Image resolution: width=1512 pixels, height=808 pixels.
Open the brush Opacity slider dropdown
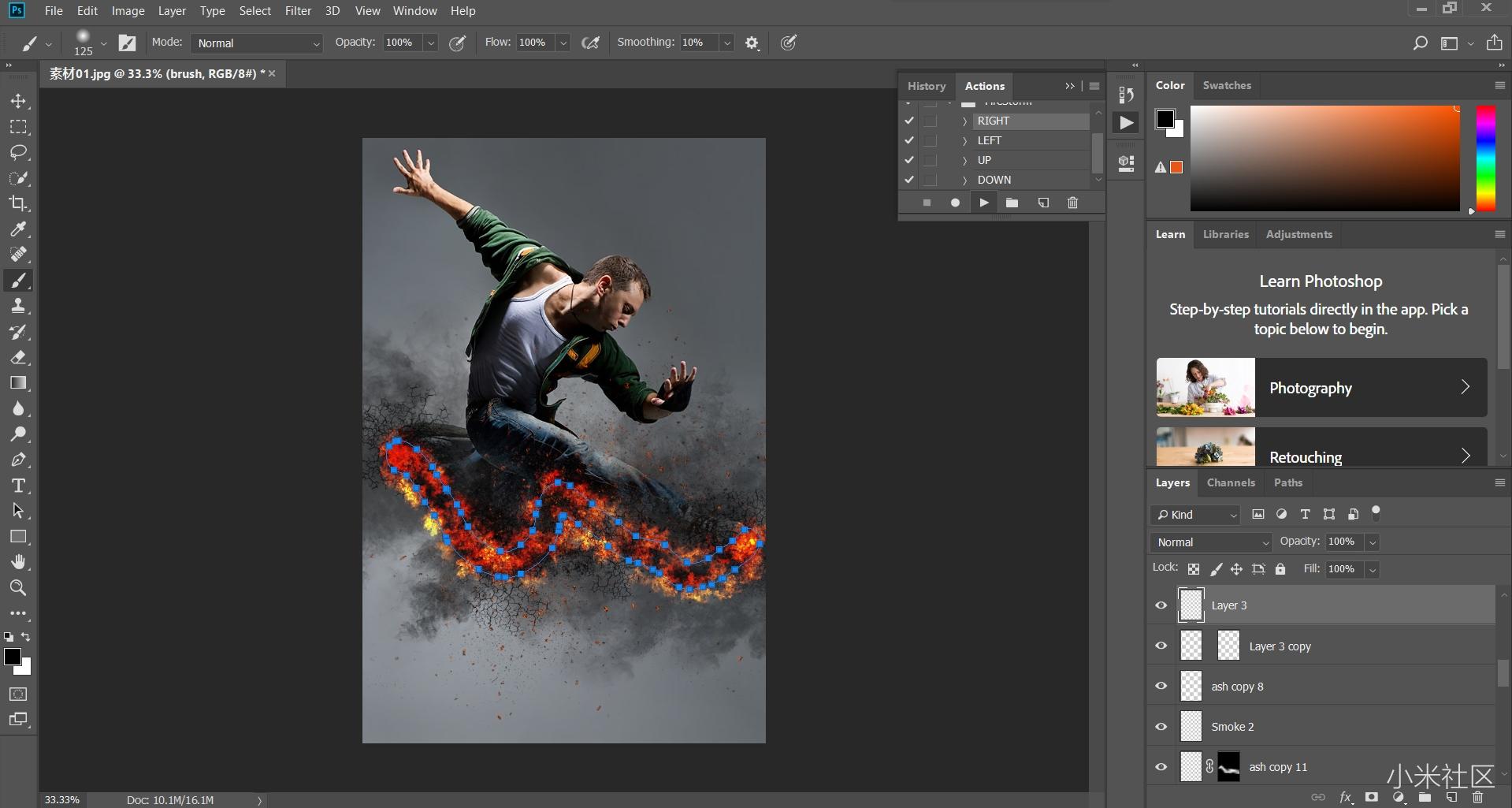[x=431, y=43]
